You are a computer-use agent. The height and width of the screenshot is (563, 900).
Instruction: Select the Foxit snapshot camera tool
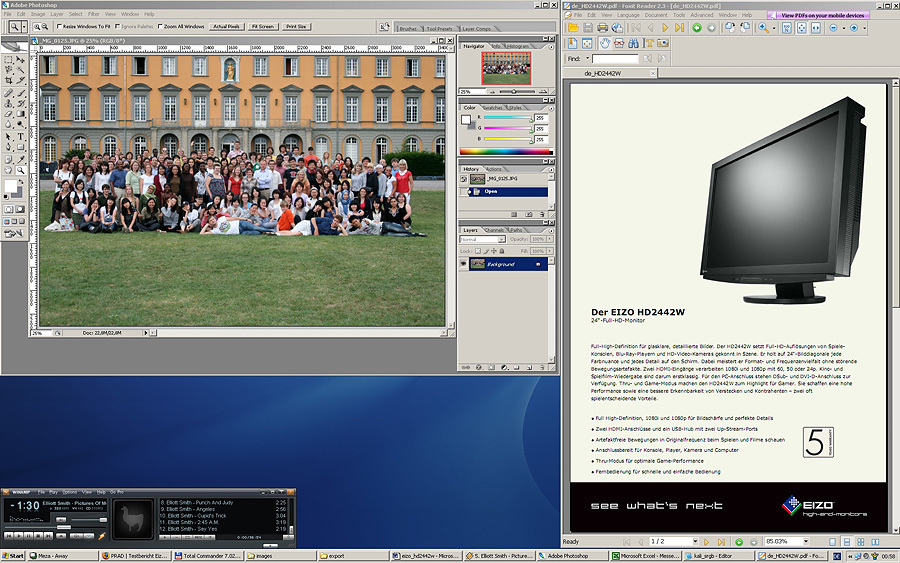click(663, 43)
